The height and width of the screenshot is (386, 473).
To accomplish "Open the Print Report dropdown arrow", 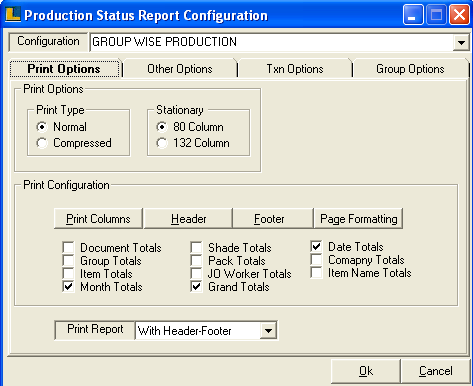I will pyautogui.click(x=268, y=331).
